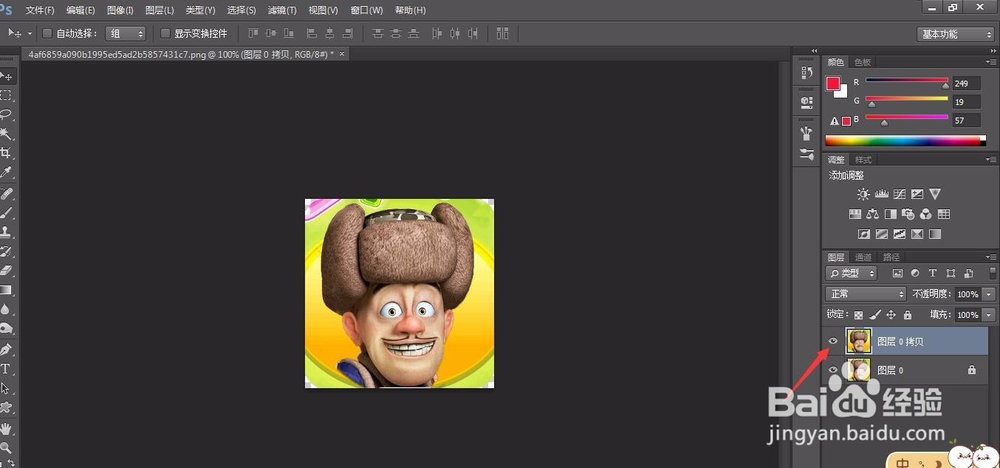Select the Rectangular Marquee tool
The width and height of the screenshot is (1000, 468).
click(x=6, y=96)
